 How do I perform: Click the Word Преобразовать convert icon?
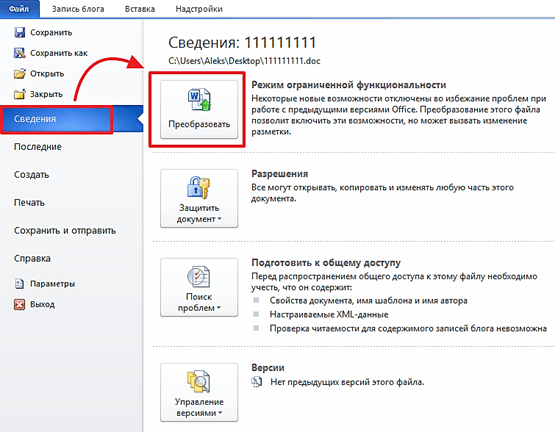pyautogui.click(x=199, y=100)
